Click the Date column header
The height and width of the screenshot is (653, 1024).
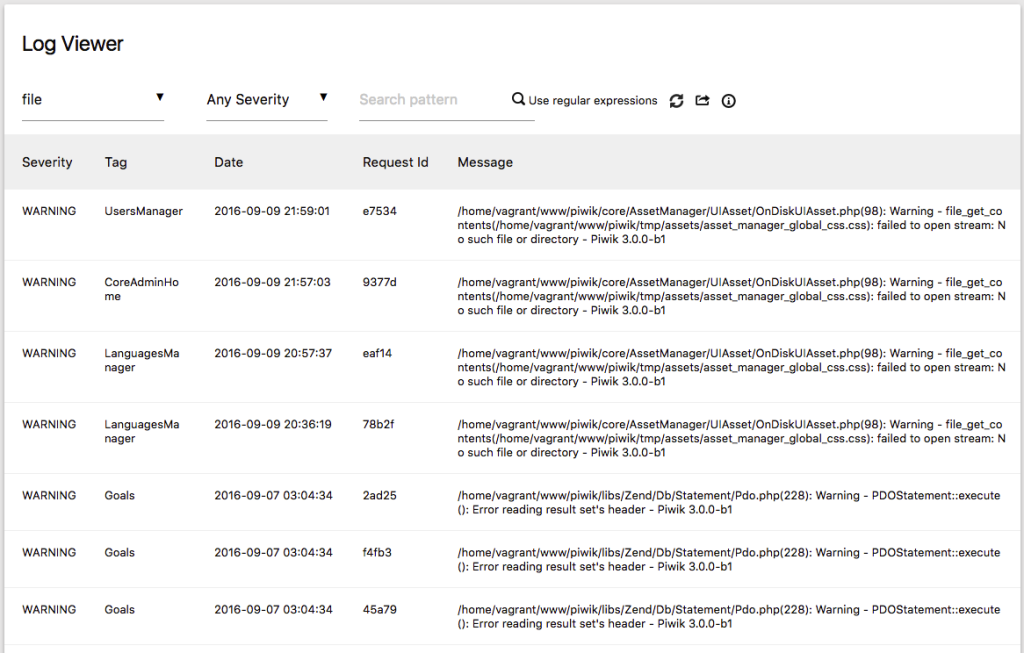tap(229, 162)
